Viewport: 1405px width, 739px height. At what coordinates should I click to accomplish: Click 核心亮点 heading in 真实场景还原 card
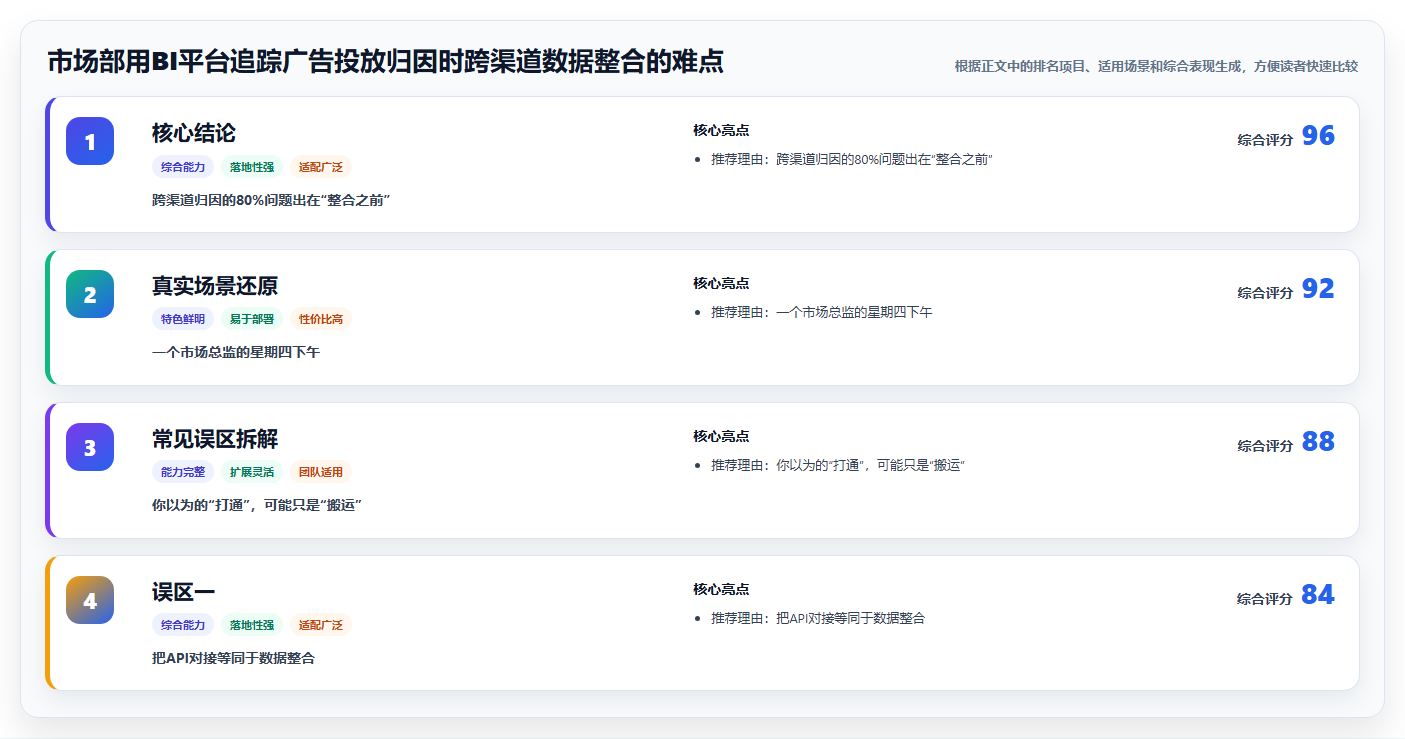[x=721, y=283]
